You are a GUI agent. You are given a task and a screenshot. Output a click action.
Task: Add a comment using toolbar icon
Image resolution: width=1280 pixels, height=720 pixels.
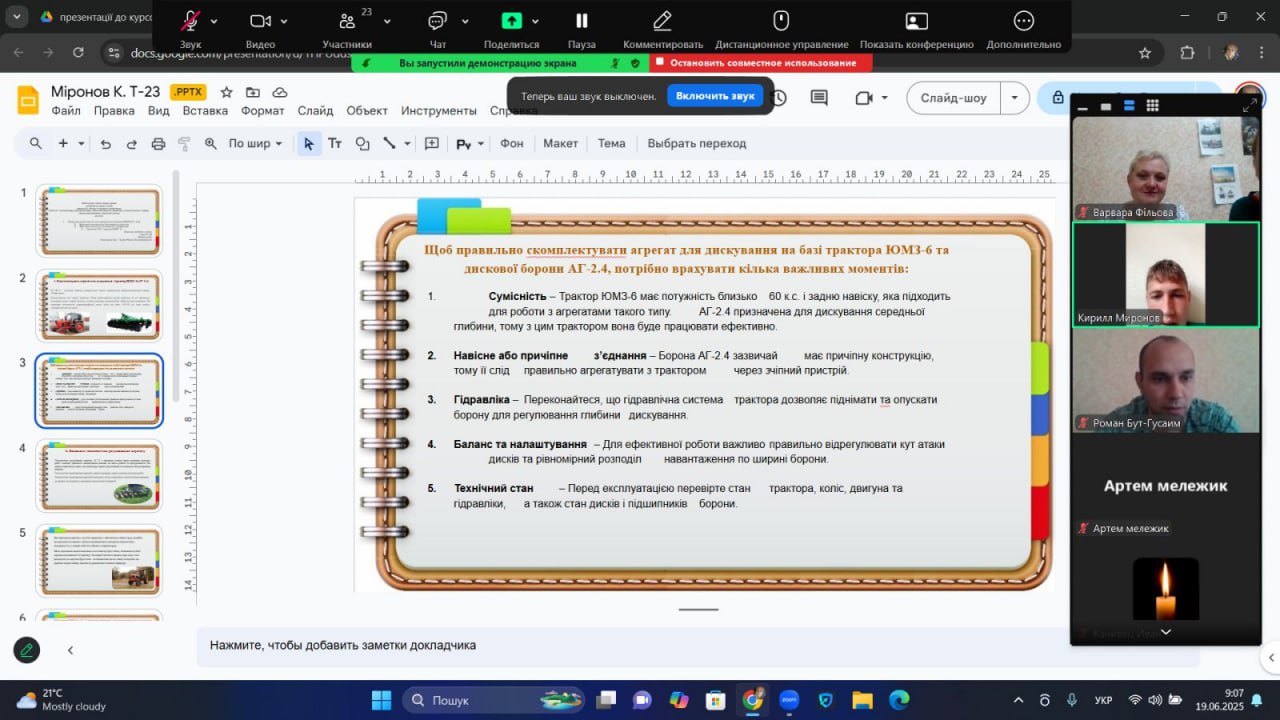[432, 144]
